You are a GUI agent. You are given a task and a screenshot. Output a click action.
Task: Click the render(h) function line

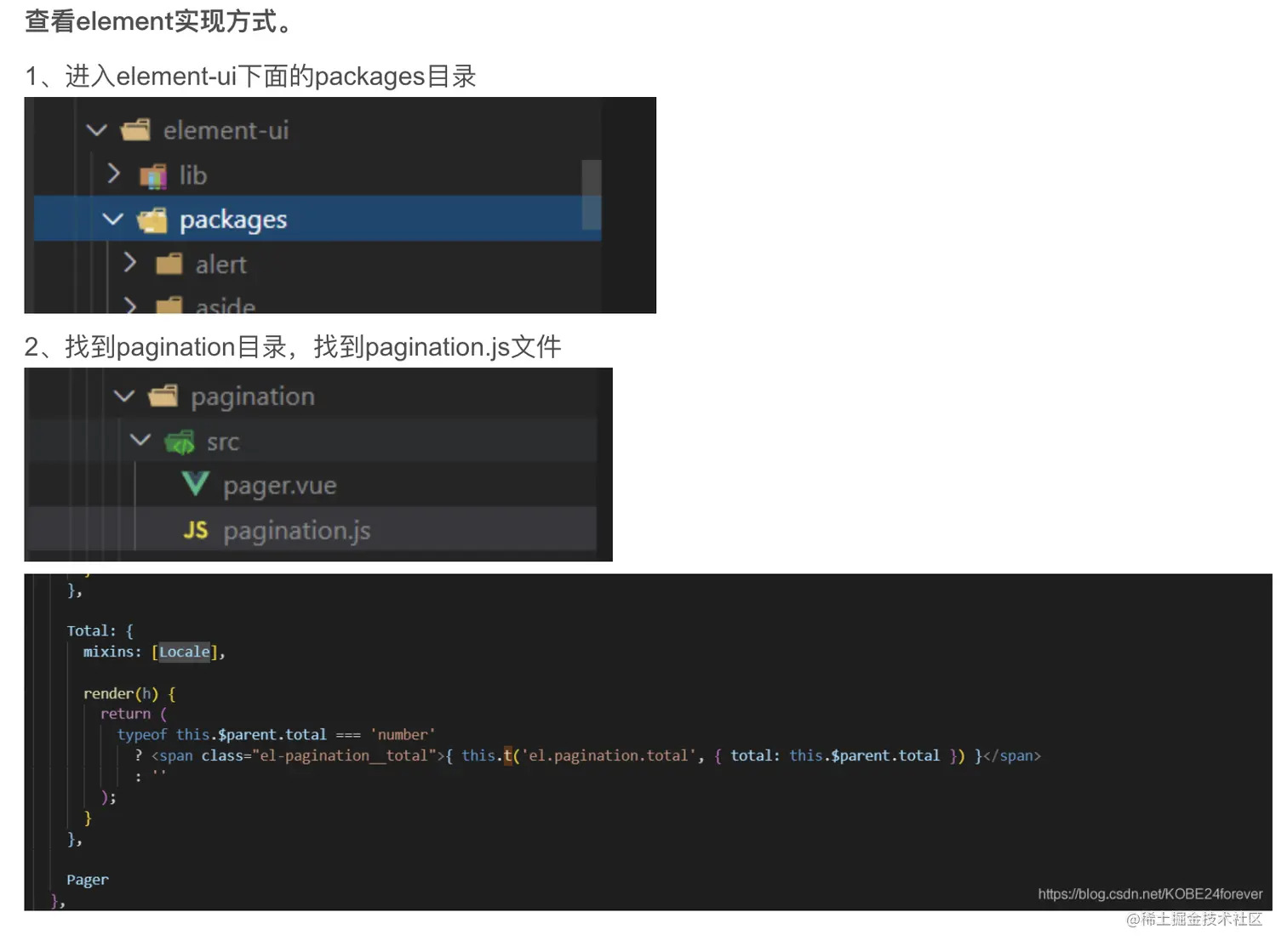point(129,694)
